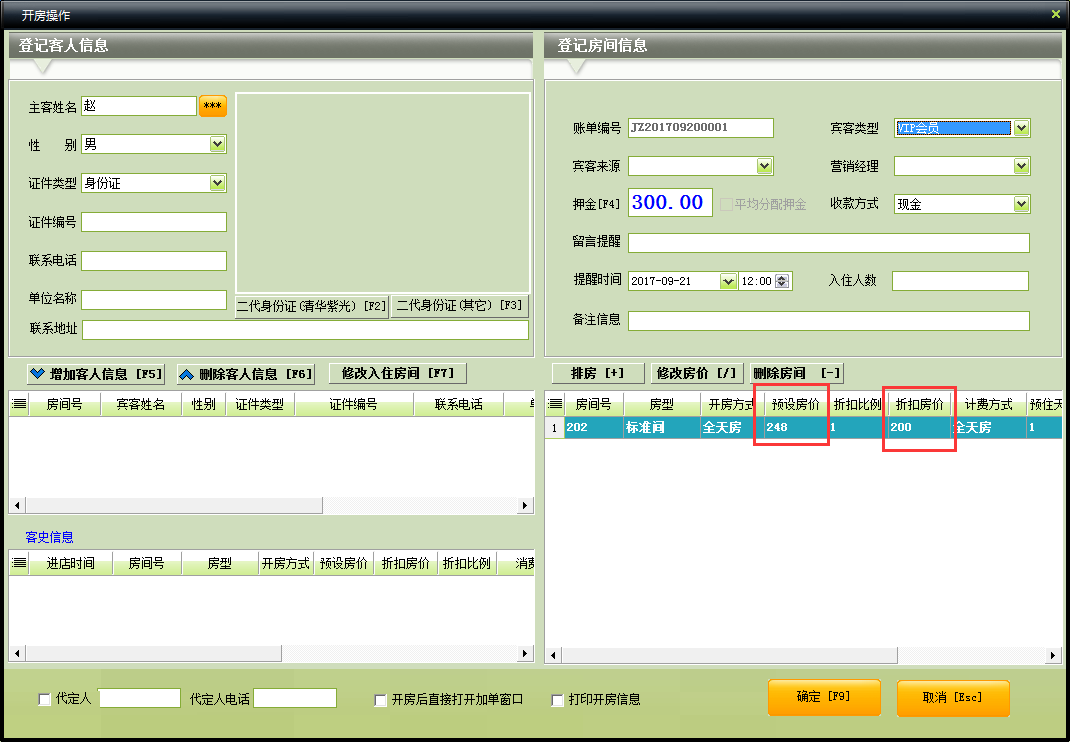The height and width of the screenshot is (742, 1070).
Task: Click grid icon in room list table header
Action: pyautogui.click(x=555, y=404)
